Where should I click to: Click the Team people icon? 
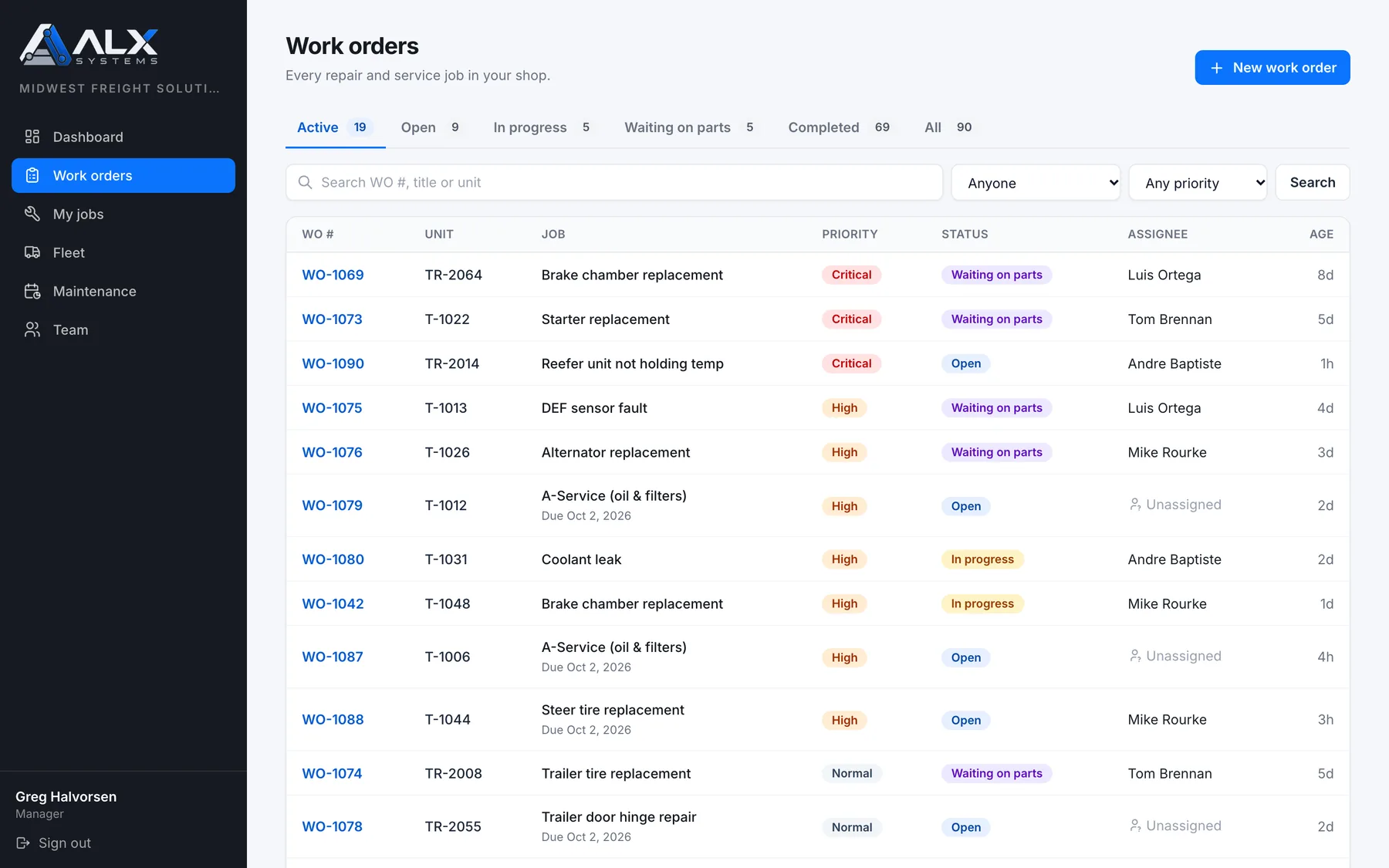tap(32, 329)
